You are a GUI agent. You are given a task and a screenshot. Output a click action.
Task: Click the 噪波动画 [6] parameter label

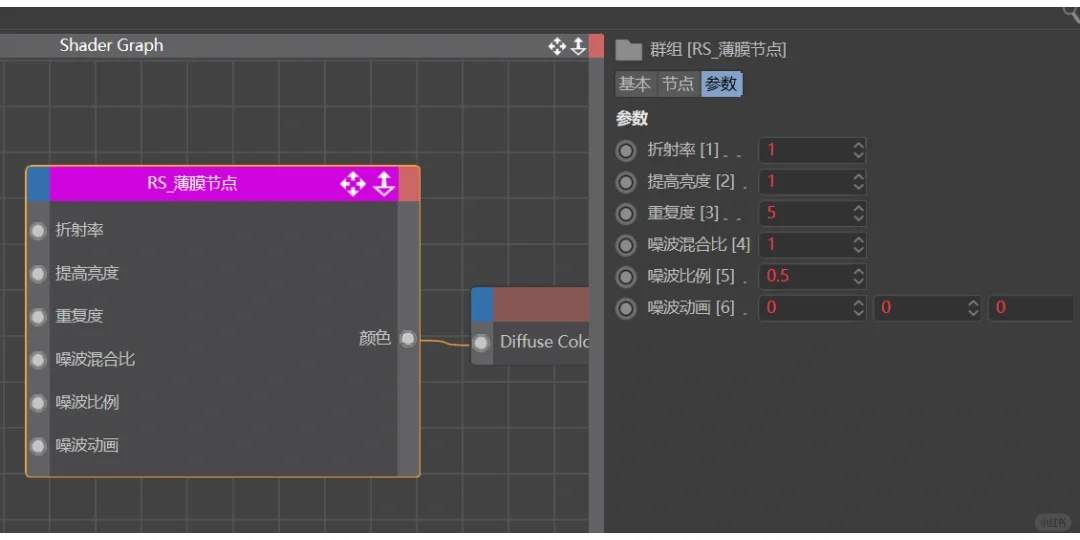(692, 308)
